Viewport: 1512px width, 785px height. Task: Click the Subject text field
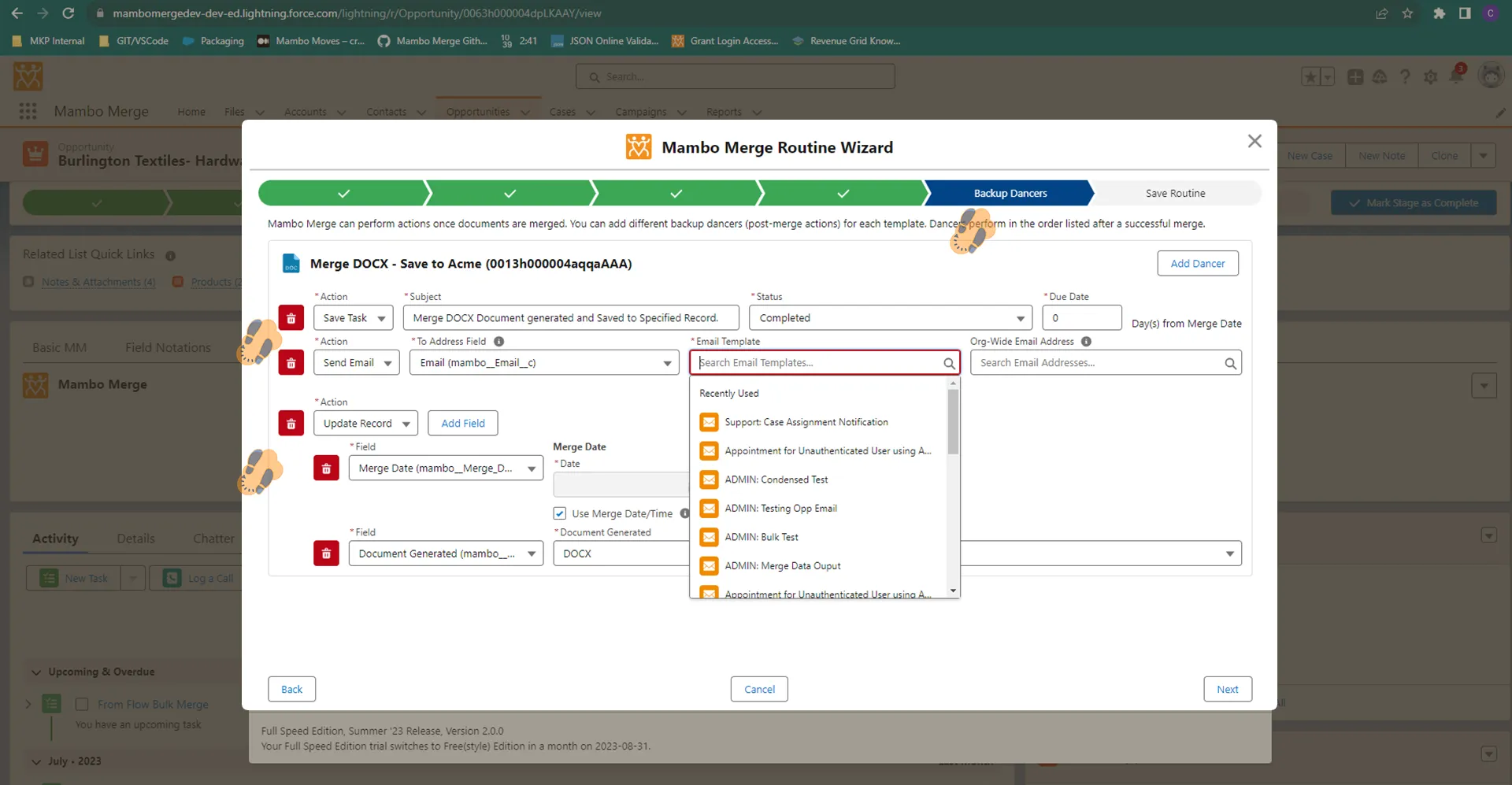pos(571,318)
